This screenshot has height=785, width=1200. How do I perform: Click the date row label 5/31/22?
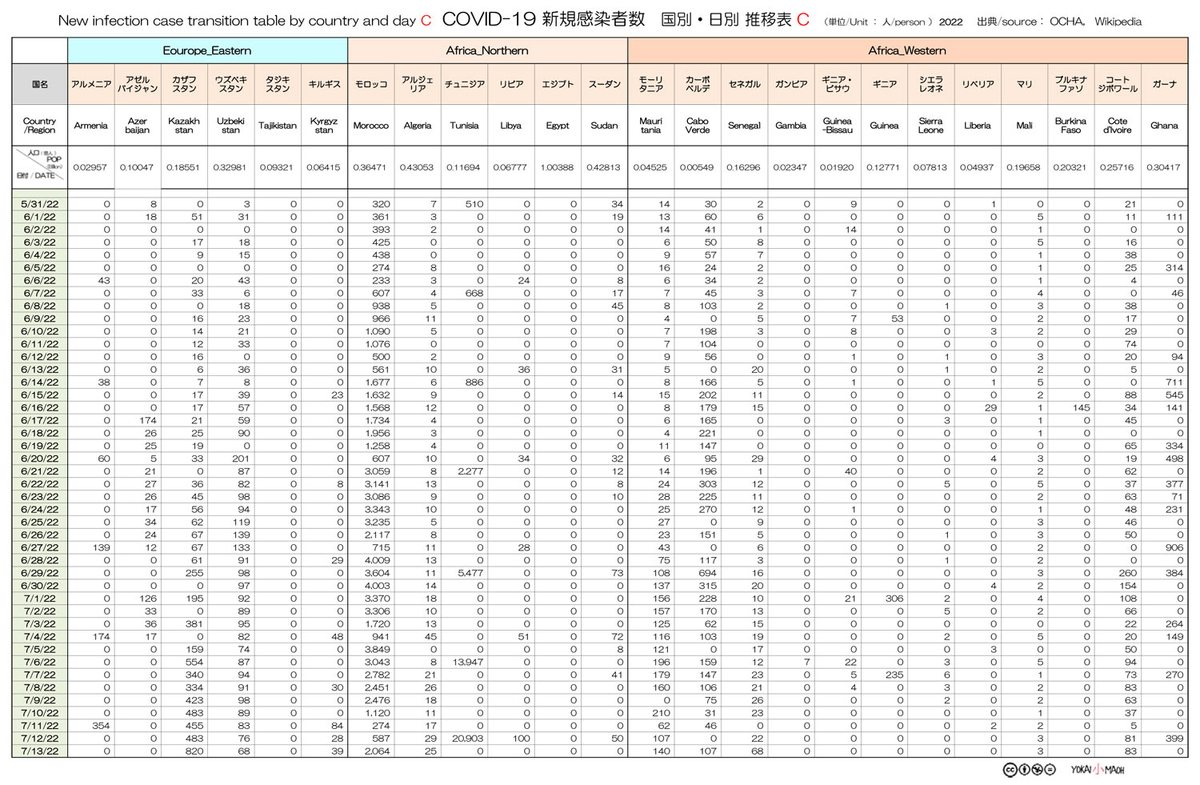[40, 204]
